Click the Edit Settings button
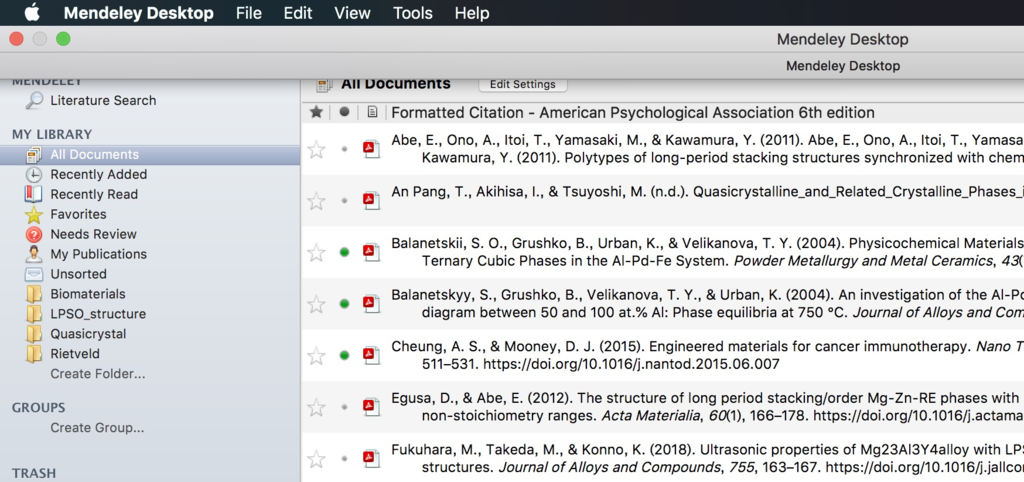This screenshot has height=482, width=1024. coord(522,84)
